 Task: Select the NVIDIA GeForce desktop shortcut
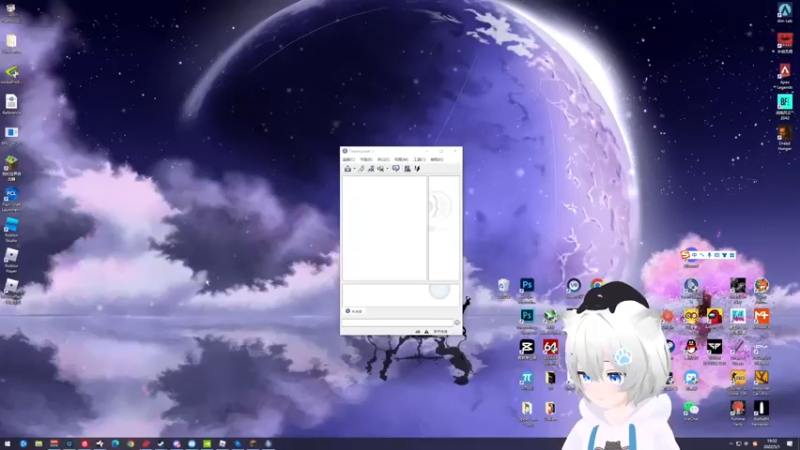click(x=11, y=74)
